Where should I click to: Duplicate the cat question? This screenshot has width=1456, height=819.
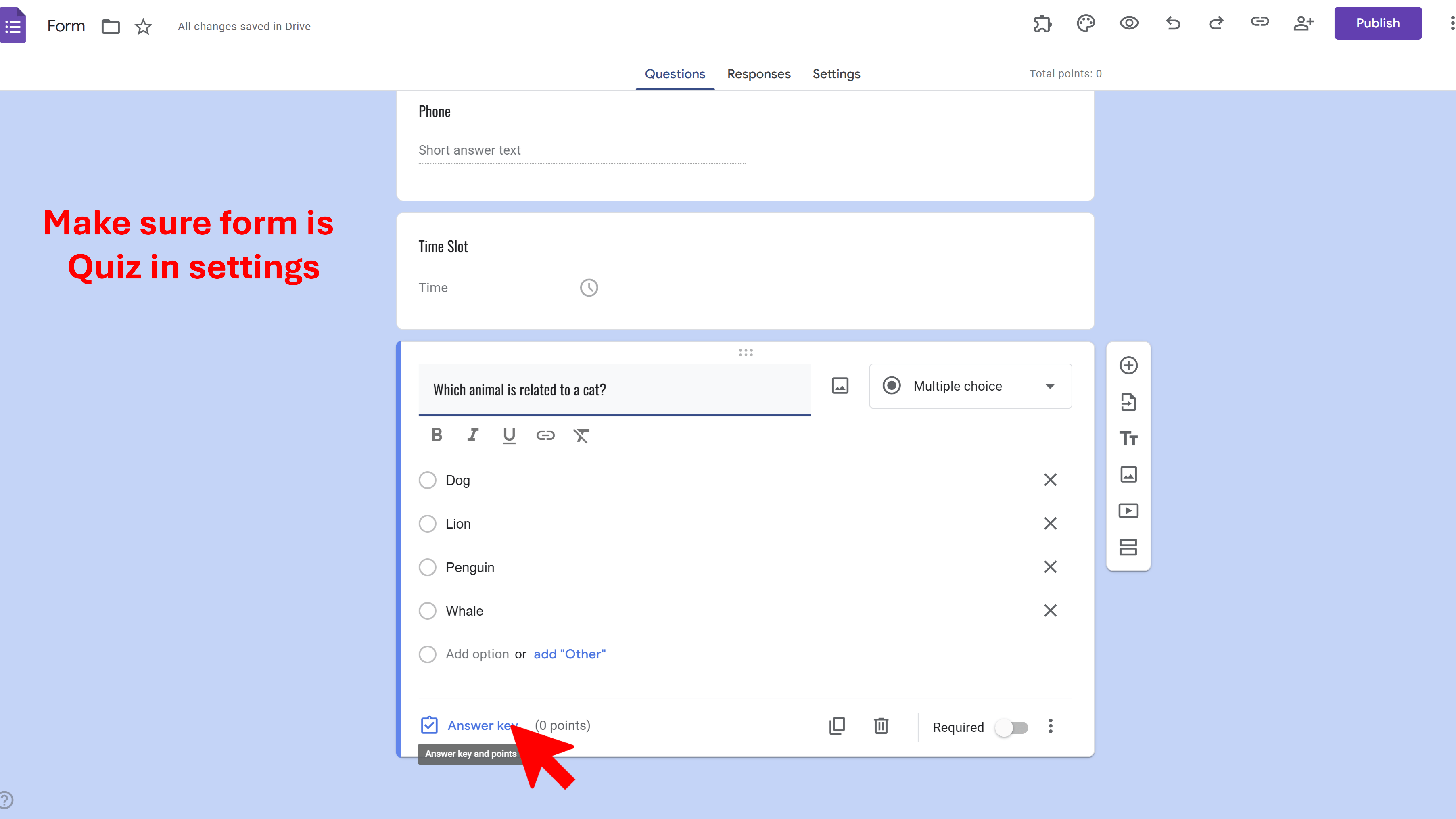837,726
